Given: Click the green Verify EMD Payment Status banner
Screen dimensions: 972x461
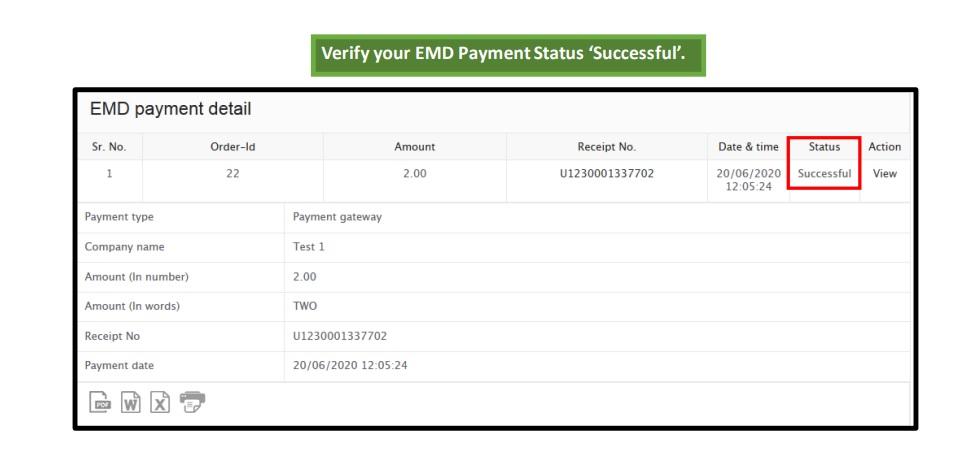Looking at the screenshot, I should [x=508, y=55].
